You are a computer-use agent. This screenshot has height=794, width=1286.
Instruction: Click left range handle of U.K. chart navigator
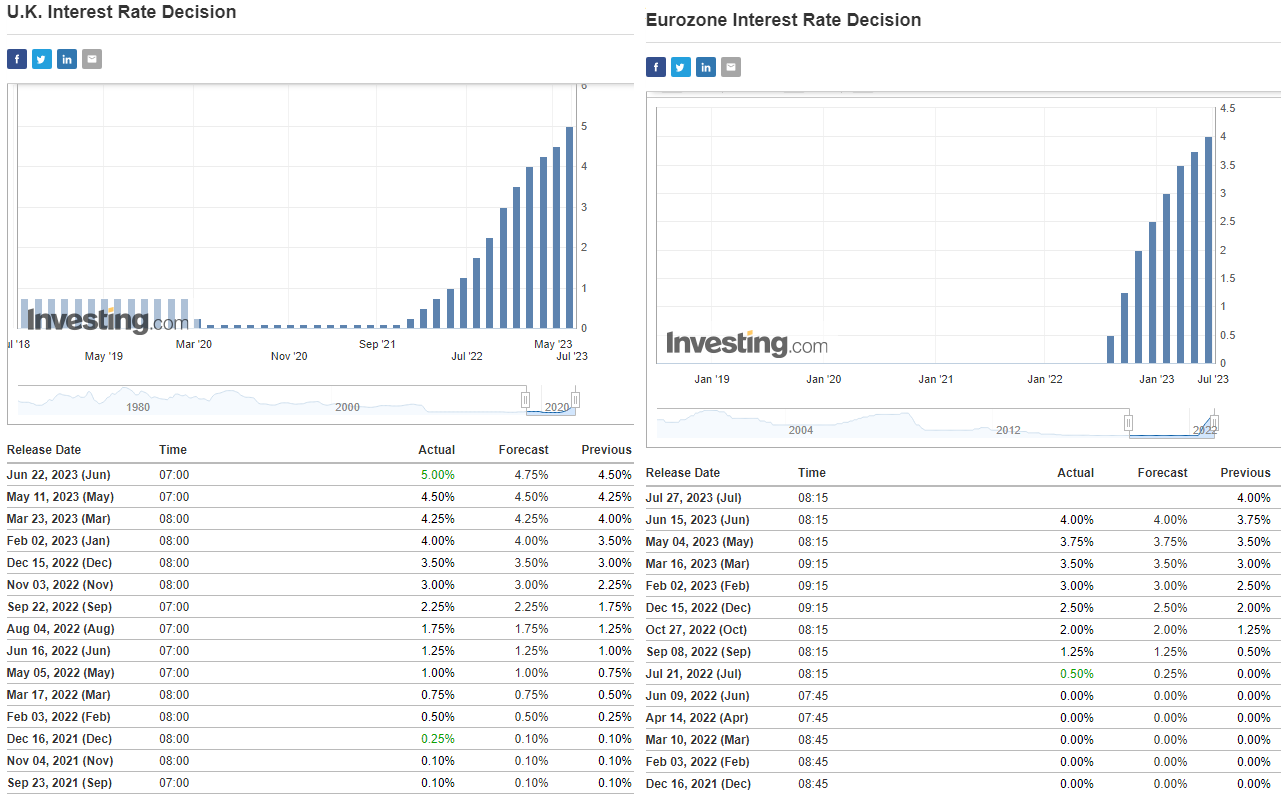click(525, 400)
